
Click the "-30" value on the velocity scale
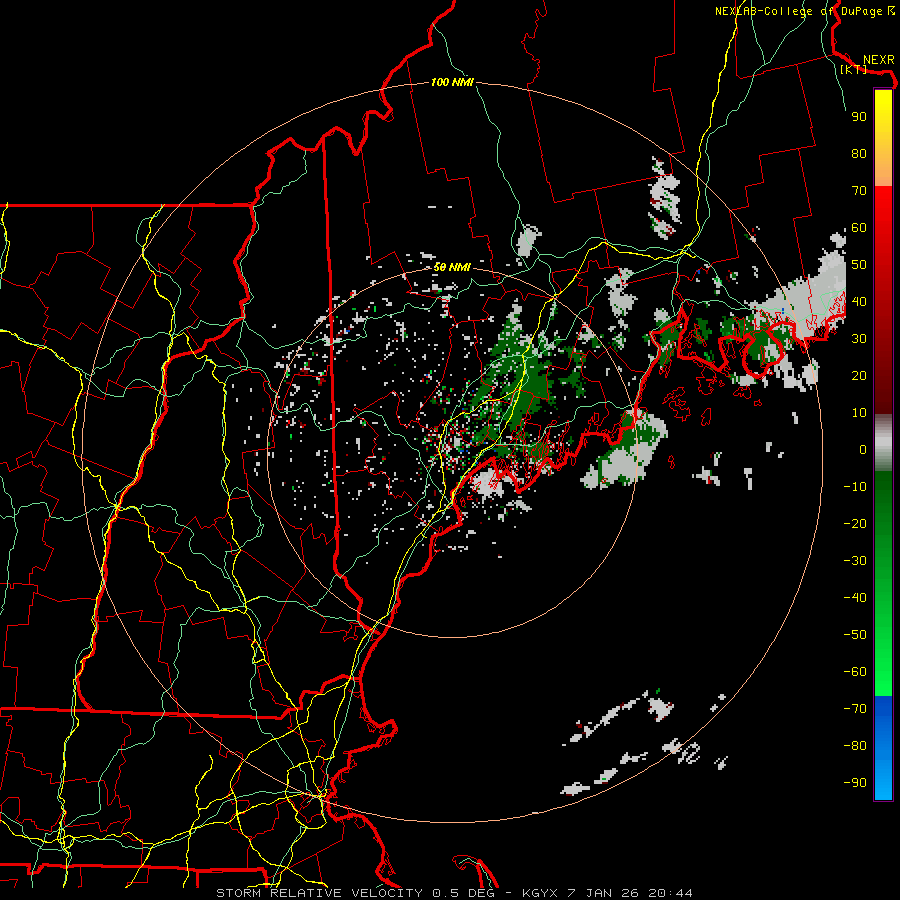click(855, 561)
